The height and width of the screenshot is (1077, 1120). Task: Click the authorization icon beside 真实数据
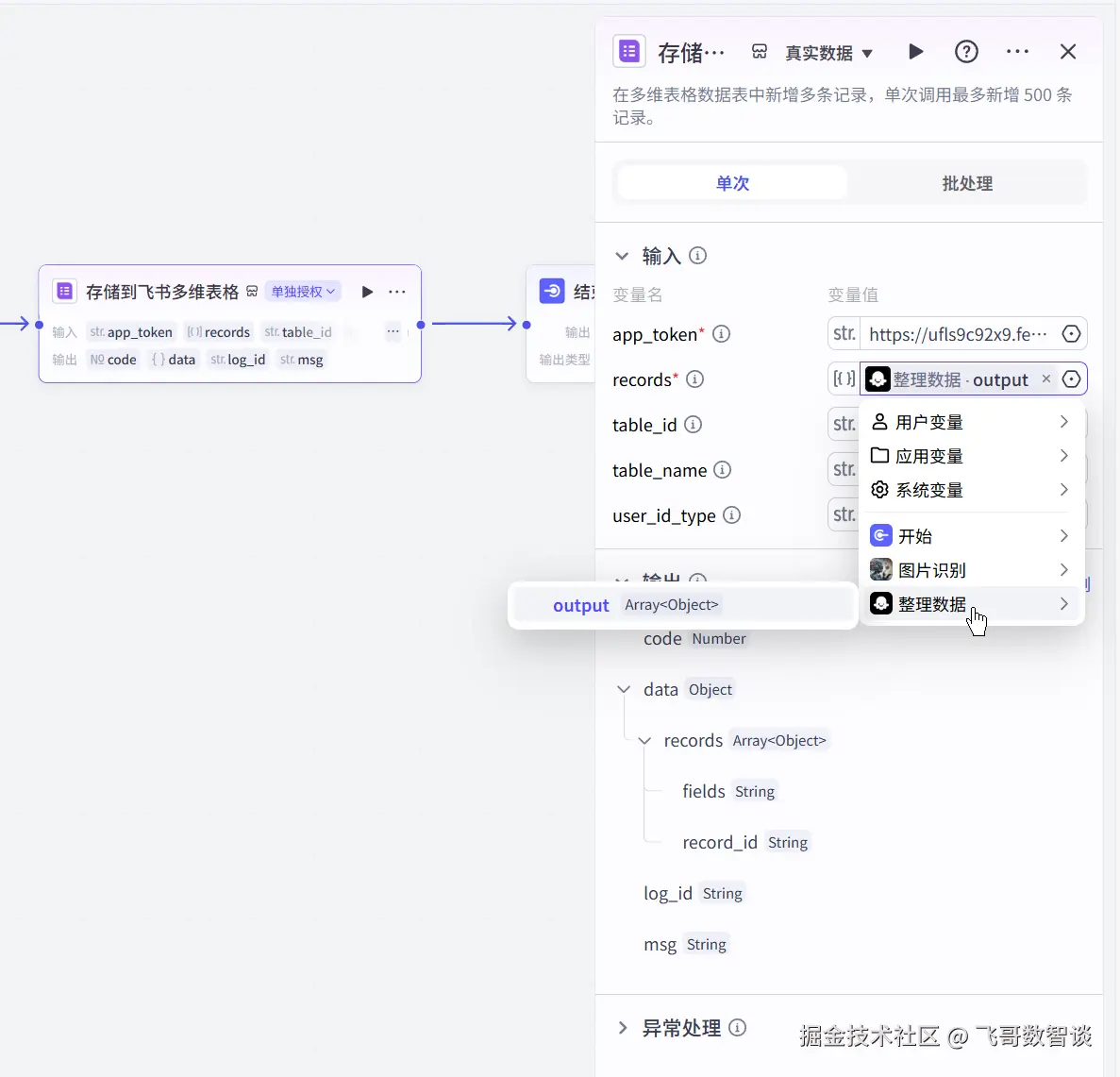760,52
